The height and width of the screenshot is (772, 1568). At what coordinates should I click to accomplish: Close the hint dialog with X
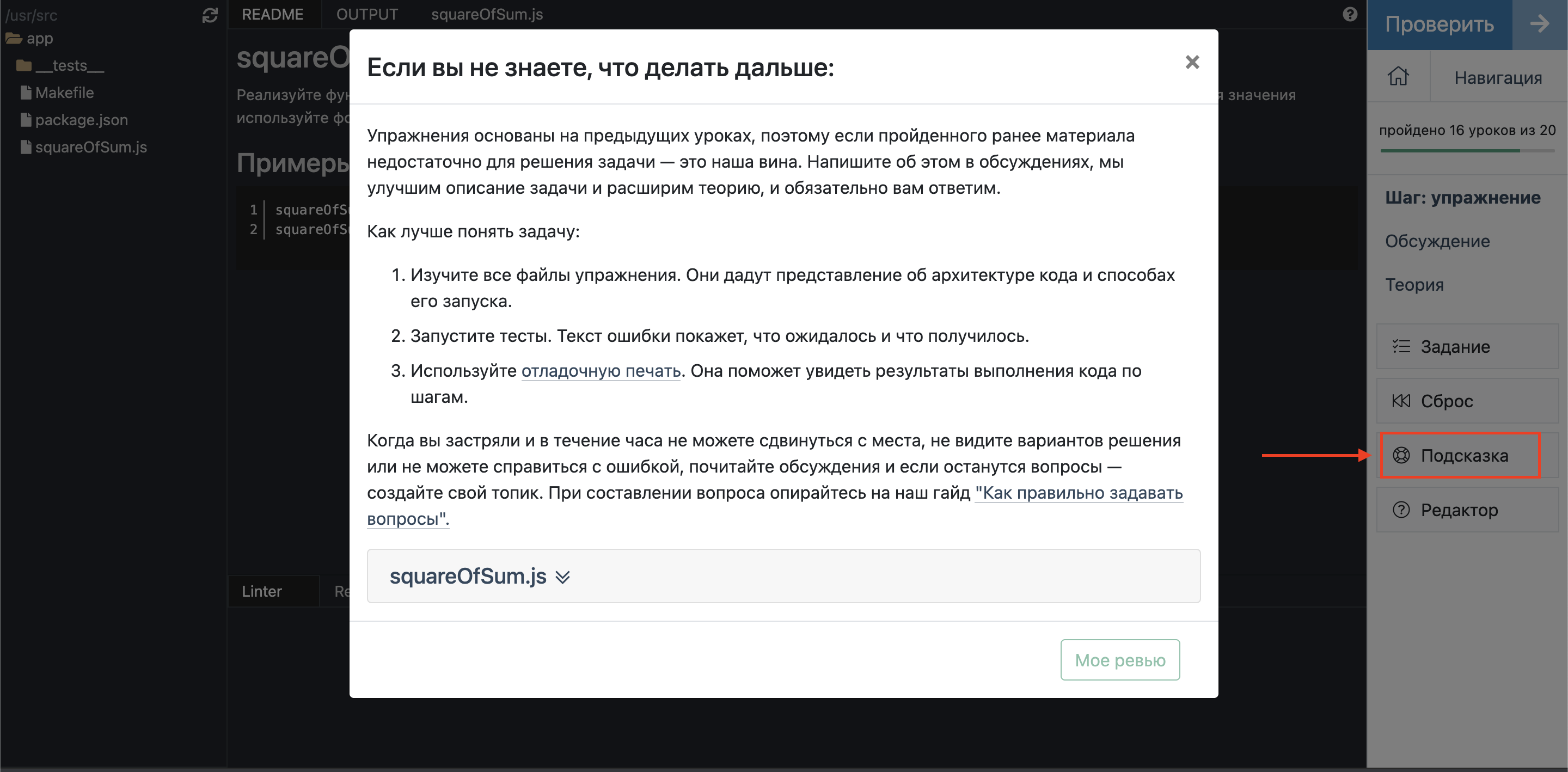[1192, 62]
